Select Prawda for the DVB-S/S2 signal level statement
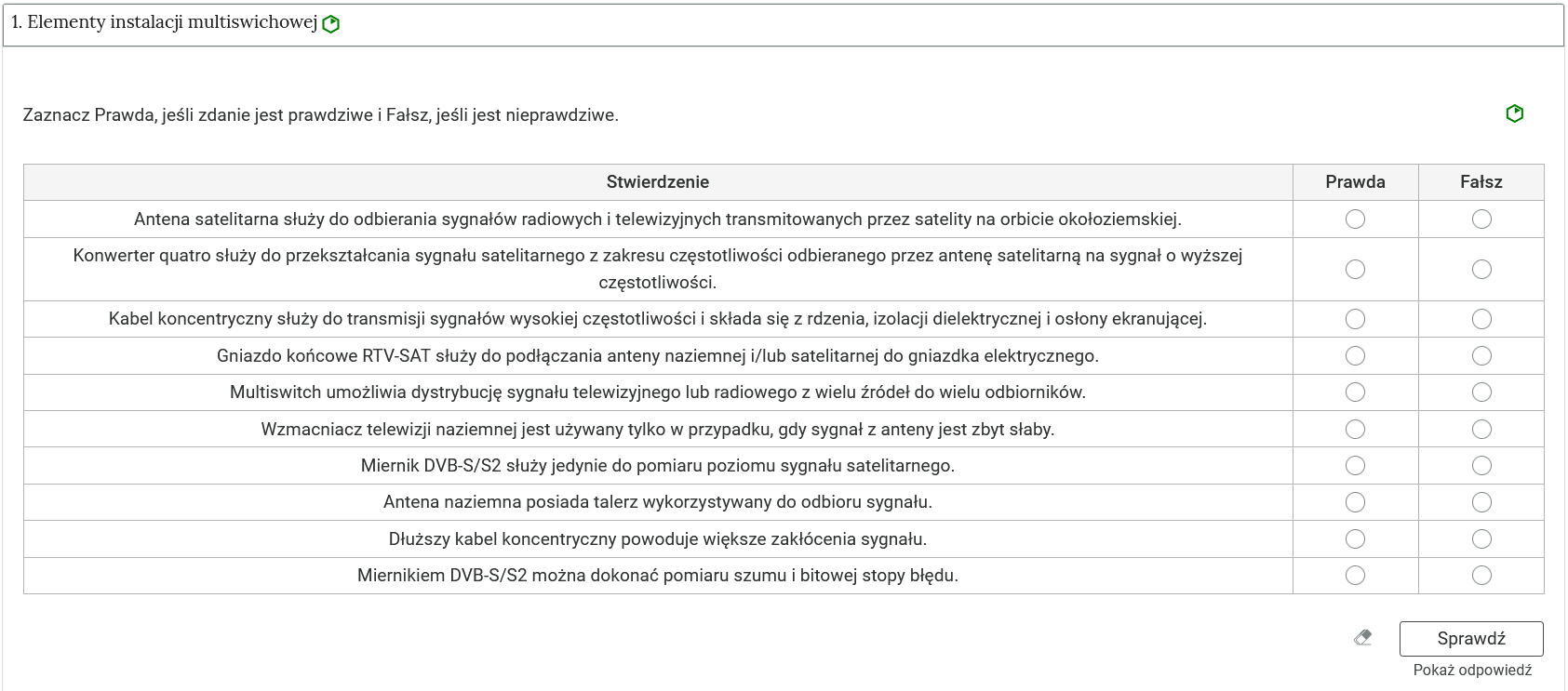Image resolution: width=1568 pixels, height=691 pixels. coord(1356,466)
